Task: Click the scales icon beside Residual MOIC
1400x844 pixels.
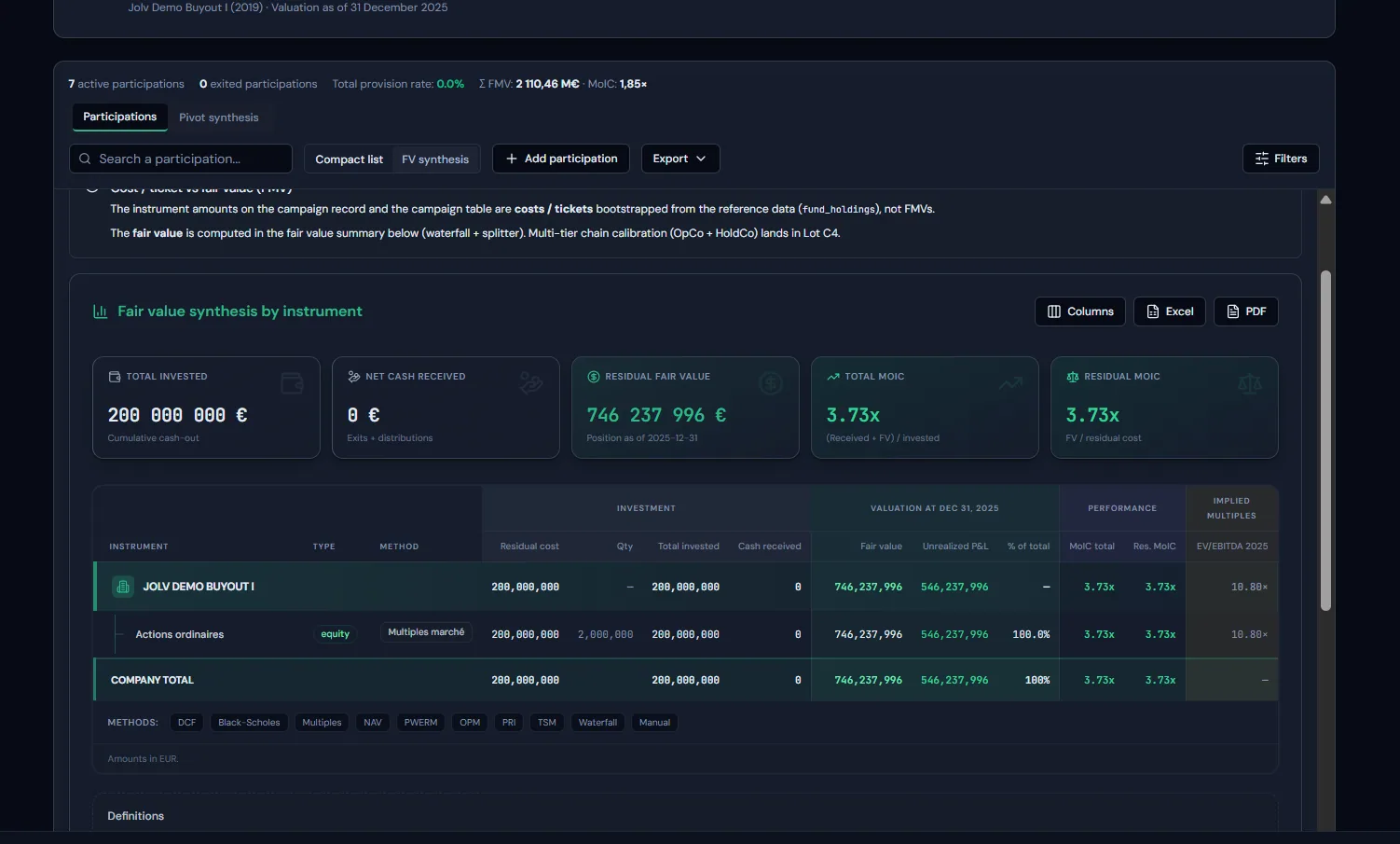Action: 1073,377
